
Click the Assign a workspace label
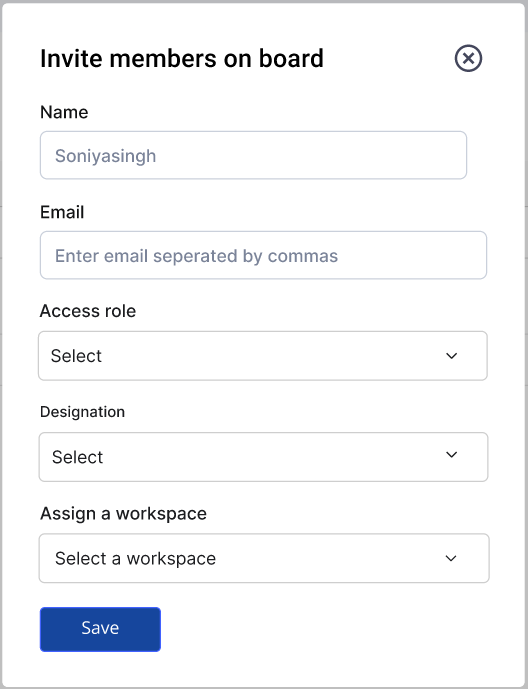(x=123, y=514)
